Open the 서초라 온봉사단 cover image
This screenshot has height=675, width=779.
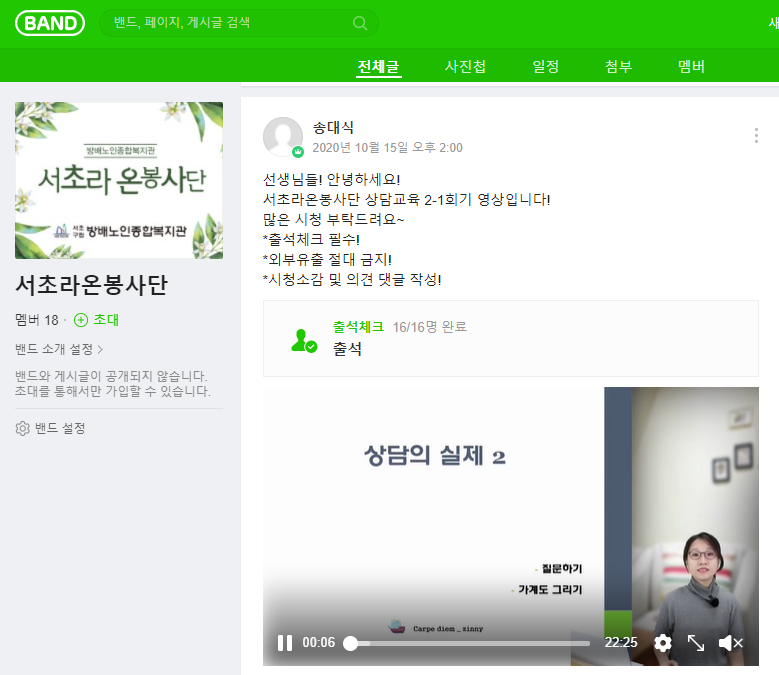(x=119, y=180)
